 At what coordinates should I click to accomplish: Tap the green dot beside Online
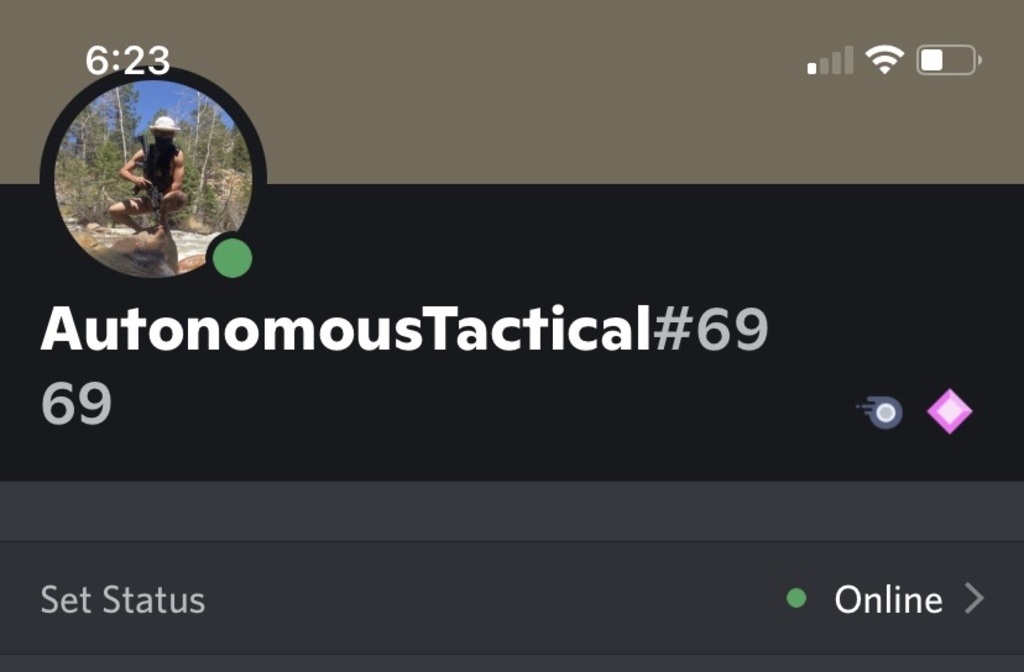(796, 598)
